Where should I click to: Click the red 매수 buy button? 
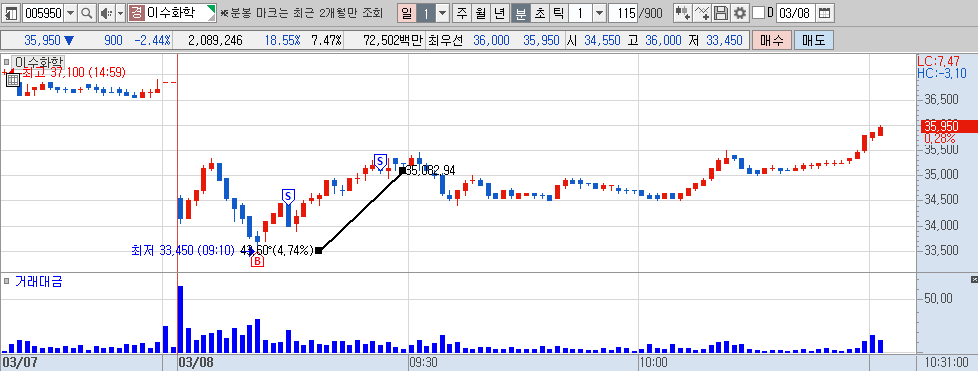point(772,41)
